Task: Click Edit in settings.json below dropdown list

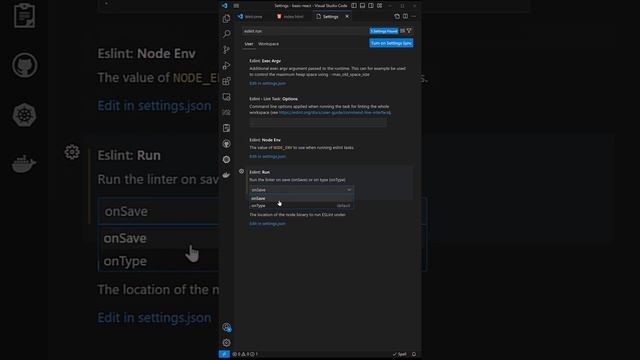Action: click(x=267, y=224)
